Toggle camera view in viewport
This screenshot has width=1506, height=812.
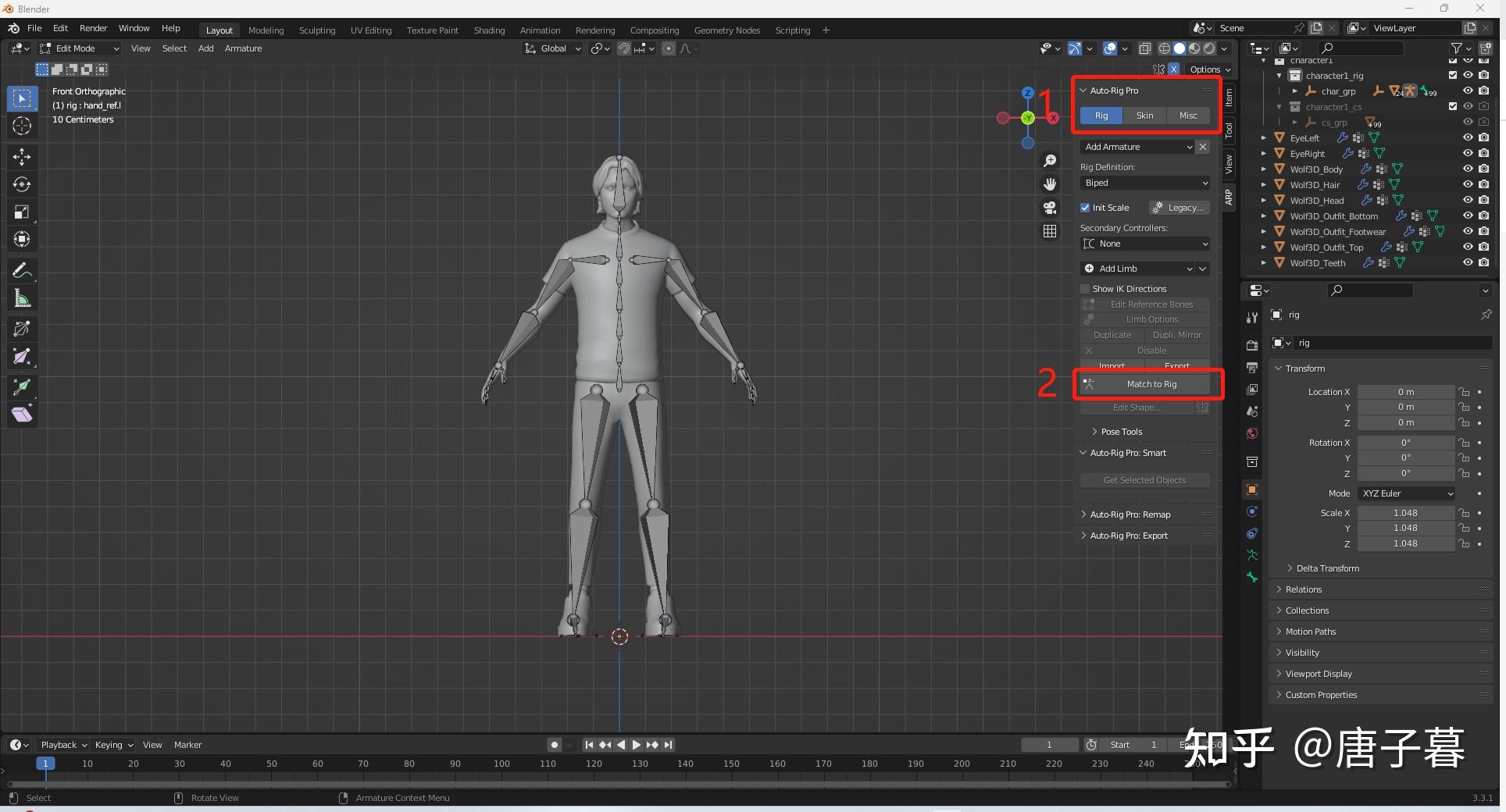click(x=1050, y=208)
